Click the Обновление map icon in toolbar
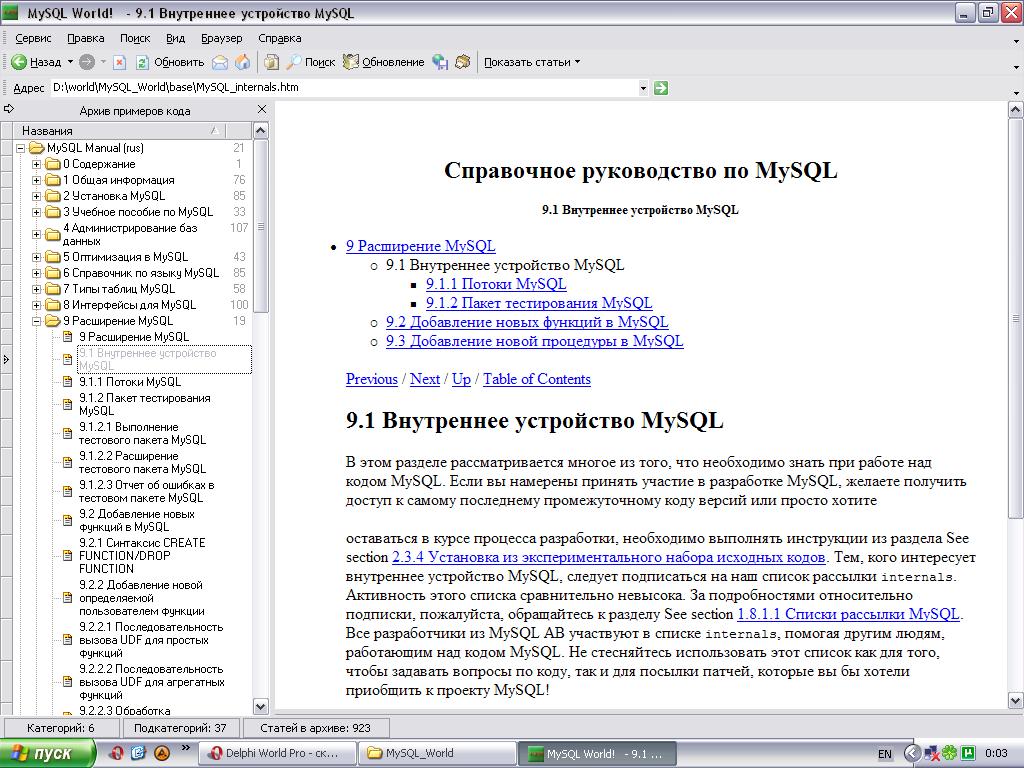1024x768 pixels. coord(351,62)
